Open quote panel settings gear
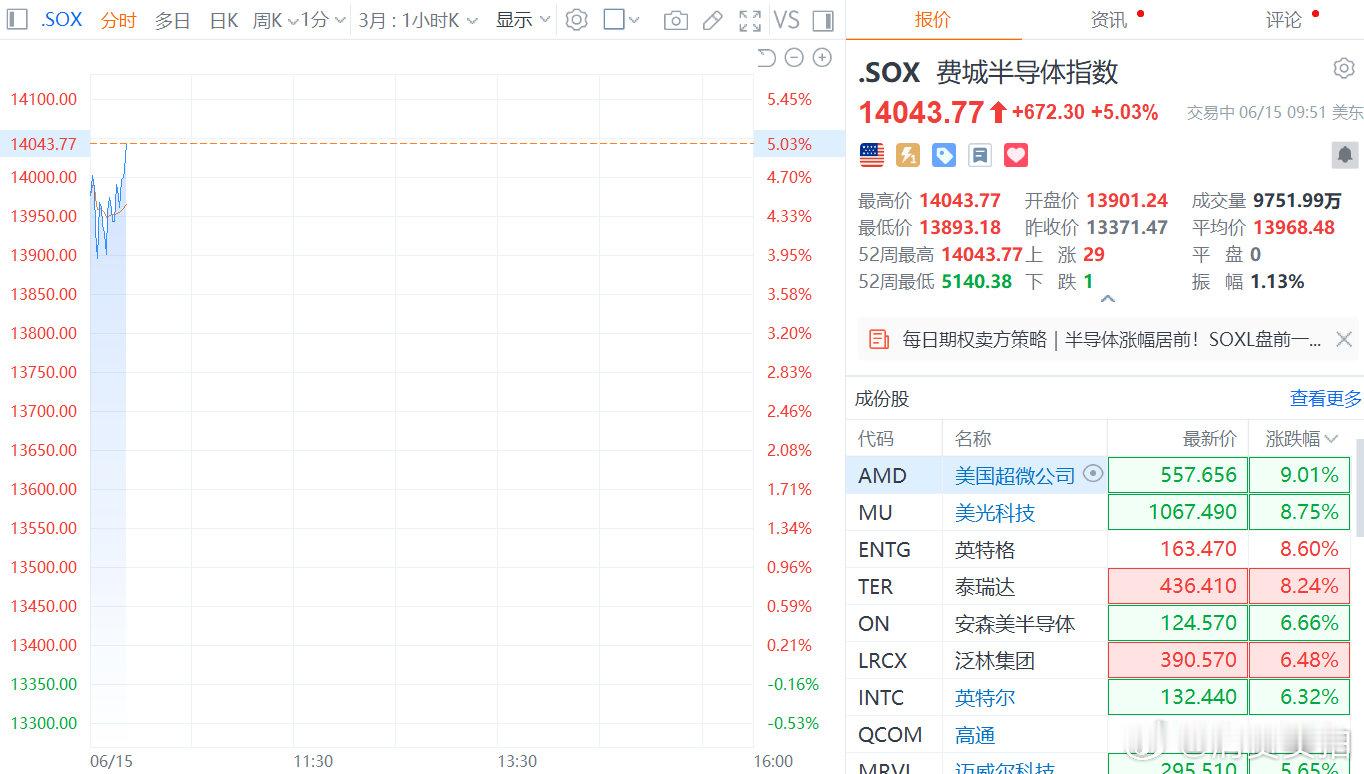1364x774 pixels. [1344, 69]
